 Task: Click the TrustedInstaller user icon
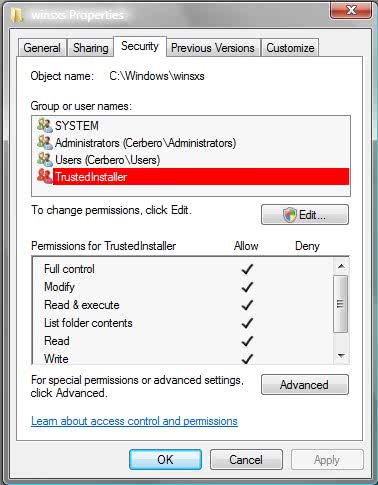[45, 176]
